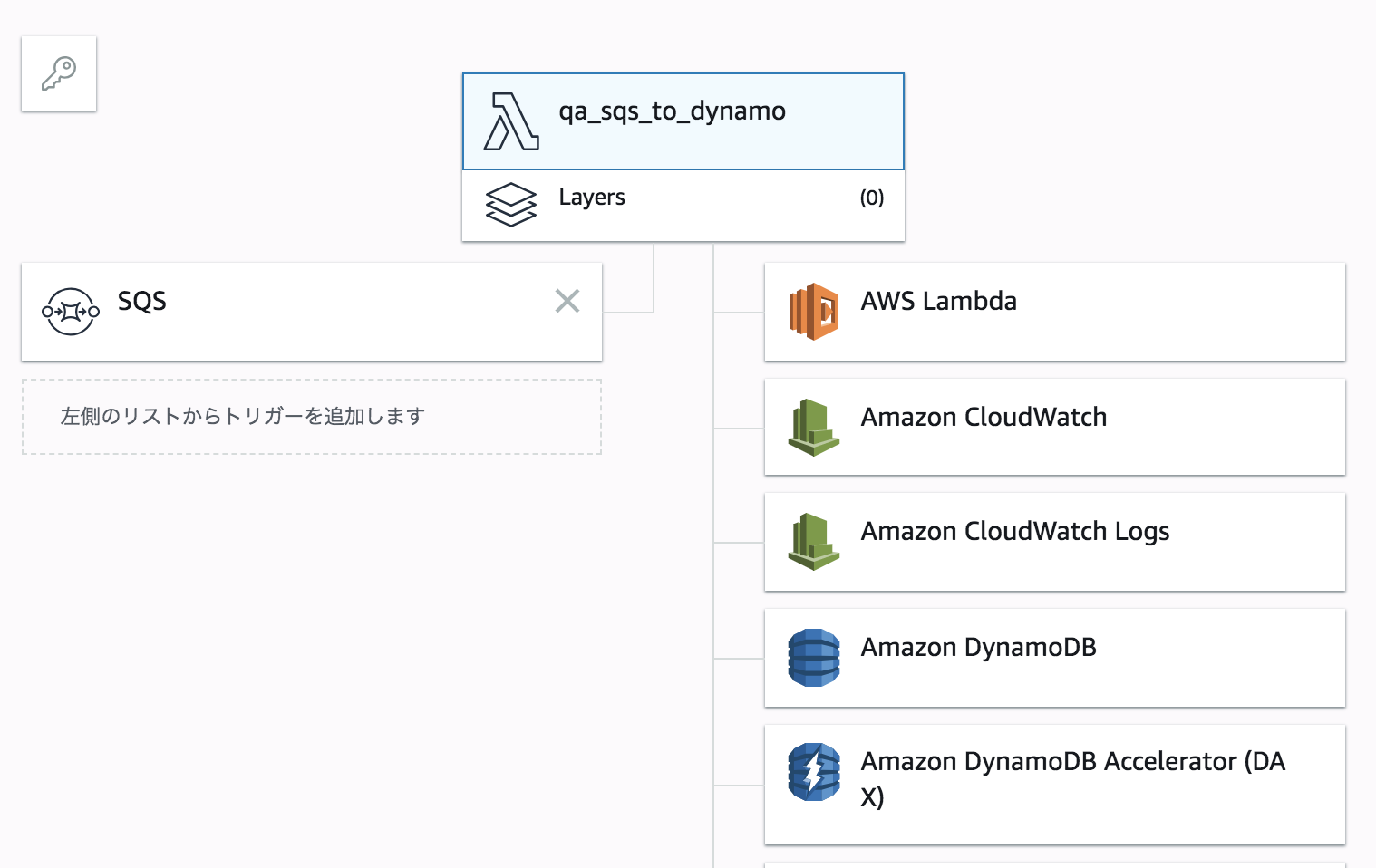Image resolution: width=1376 pixels, height=868 pixels.
Task: Click the Amazon CloudWatch green icon
Action: (x=814, y=428)
